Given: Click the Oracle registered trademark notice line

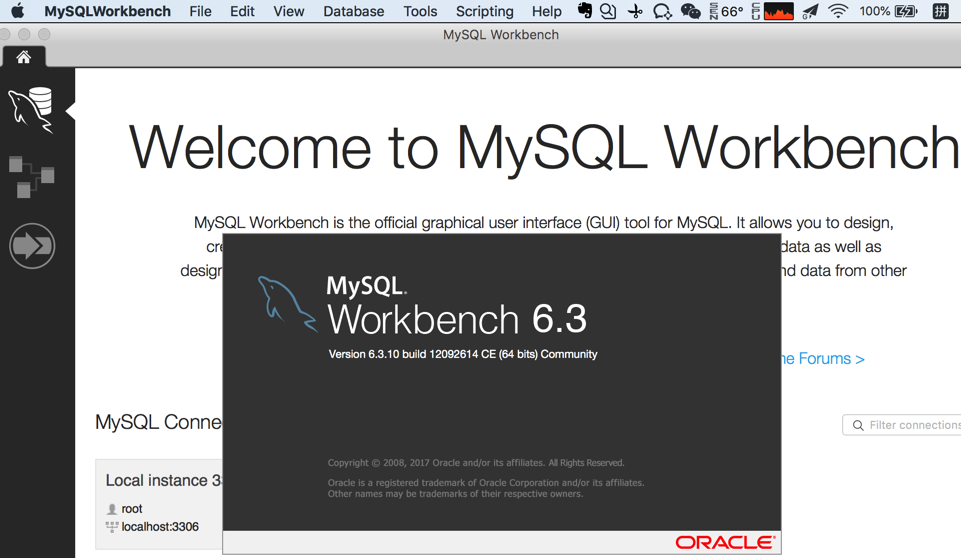Looking at the screenshot, I should pos(486,483).
